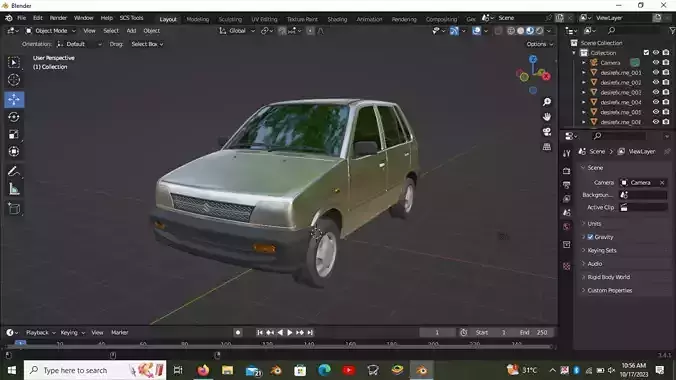
Task: Activate the Scale tool
Action: 14,134
